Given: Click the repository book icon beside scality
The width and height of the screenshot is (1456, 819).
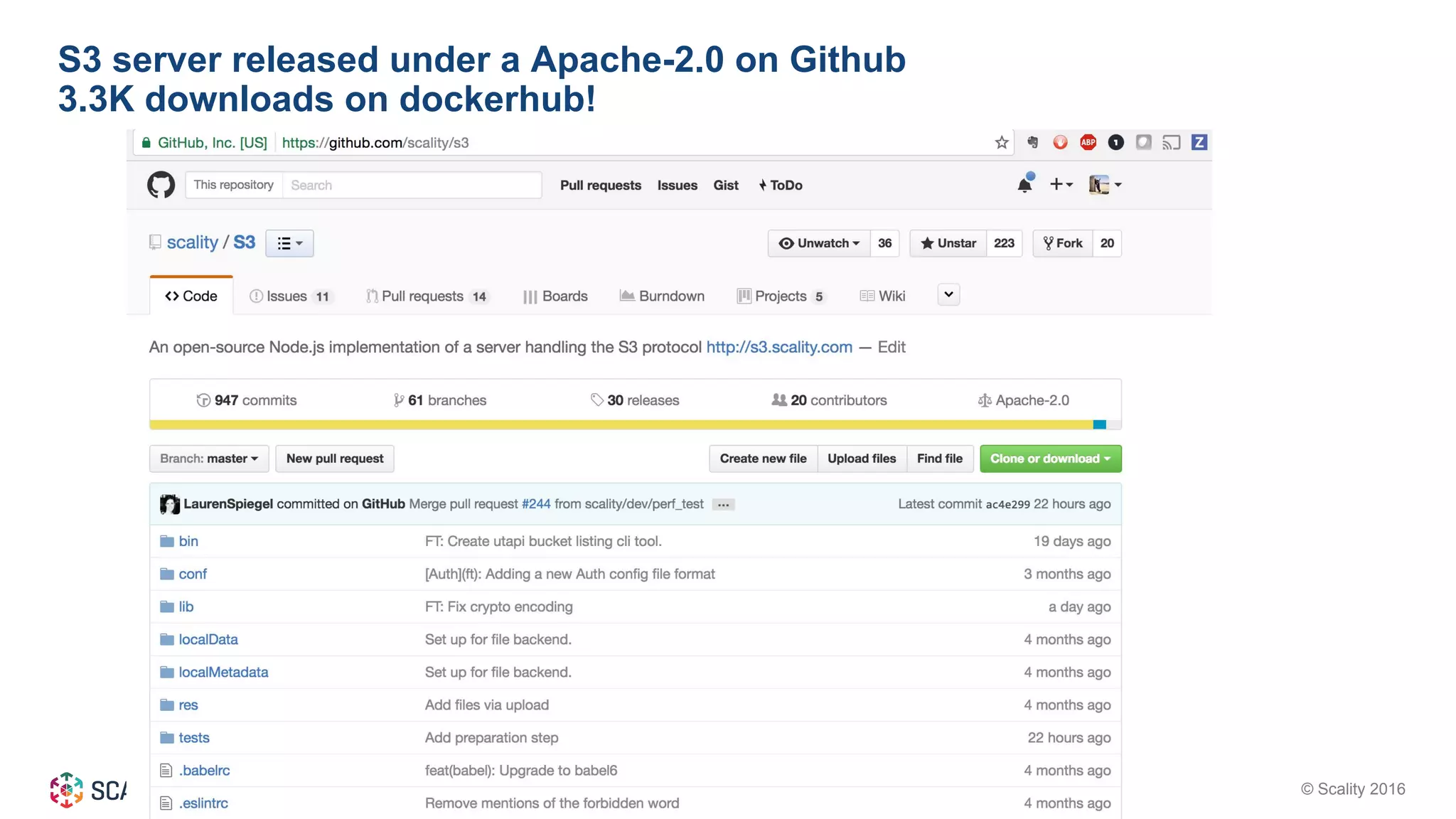Looking at the screenshot, I should [x=155, y=242].
